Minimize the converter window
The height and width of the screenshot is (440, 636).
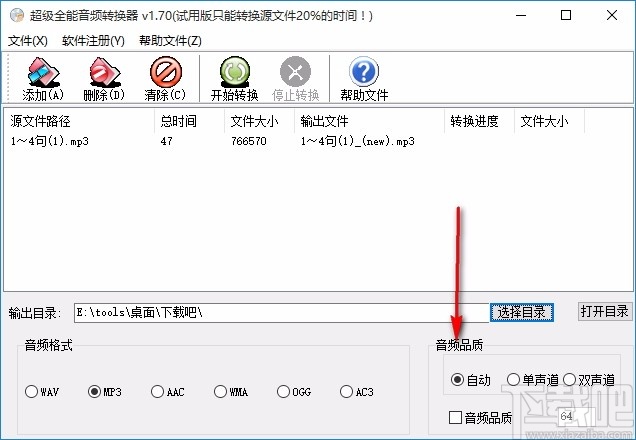coord(521,15)
